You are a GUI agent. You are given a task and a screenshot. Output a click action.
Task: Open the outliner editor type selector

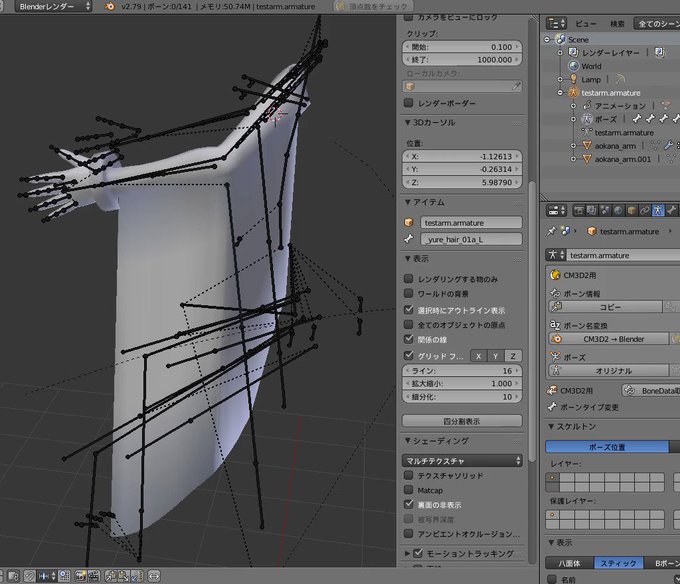557,23
